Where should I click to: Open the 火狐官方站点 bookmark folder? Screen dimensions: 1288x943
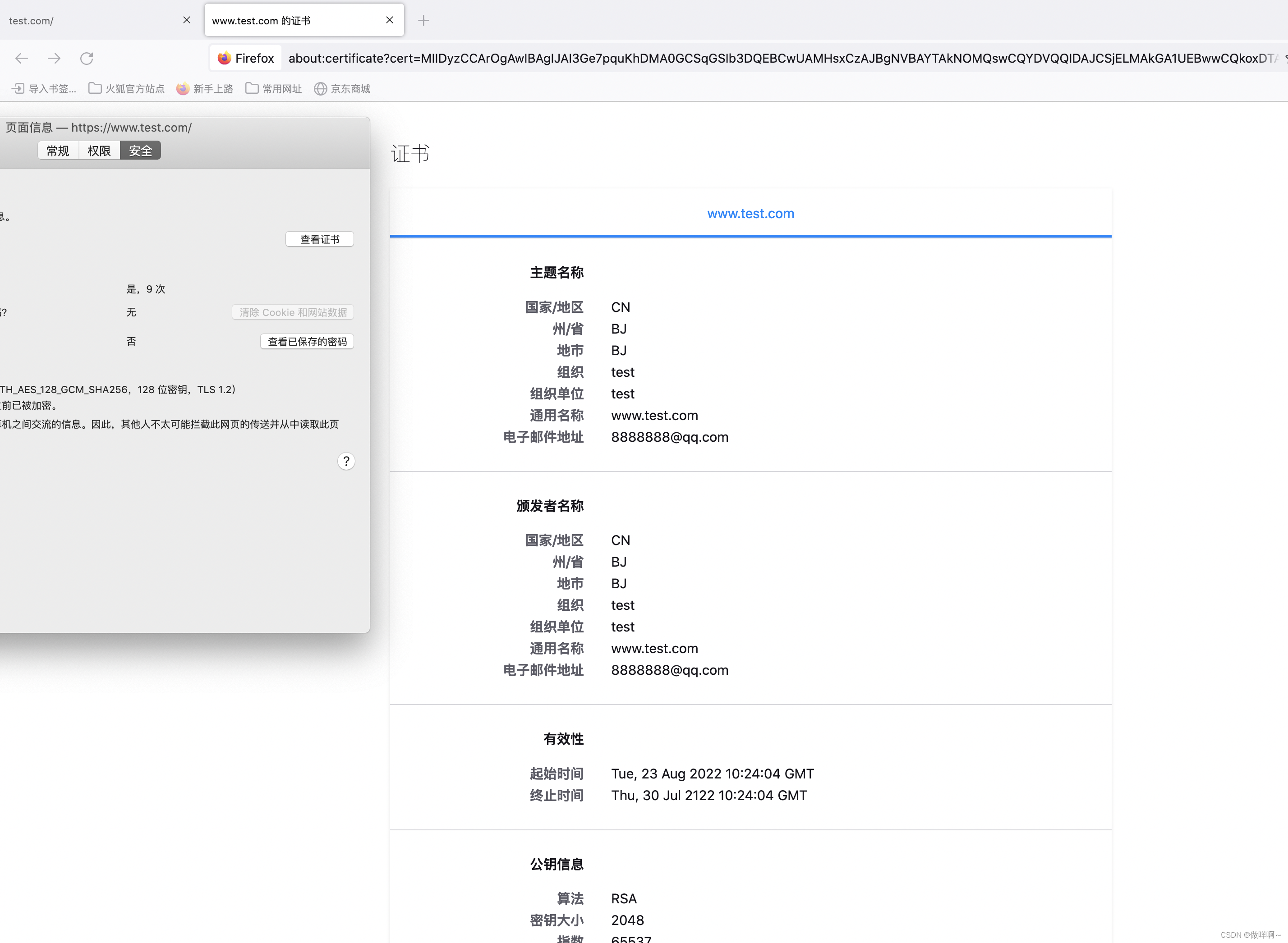pos(126,88)
